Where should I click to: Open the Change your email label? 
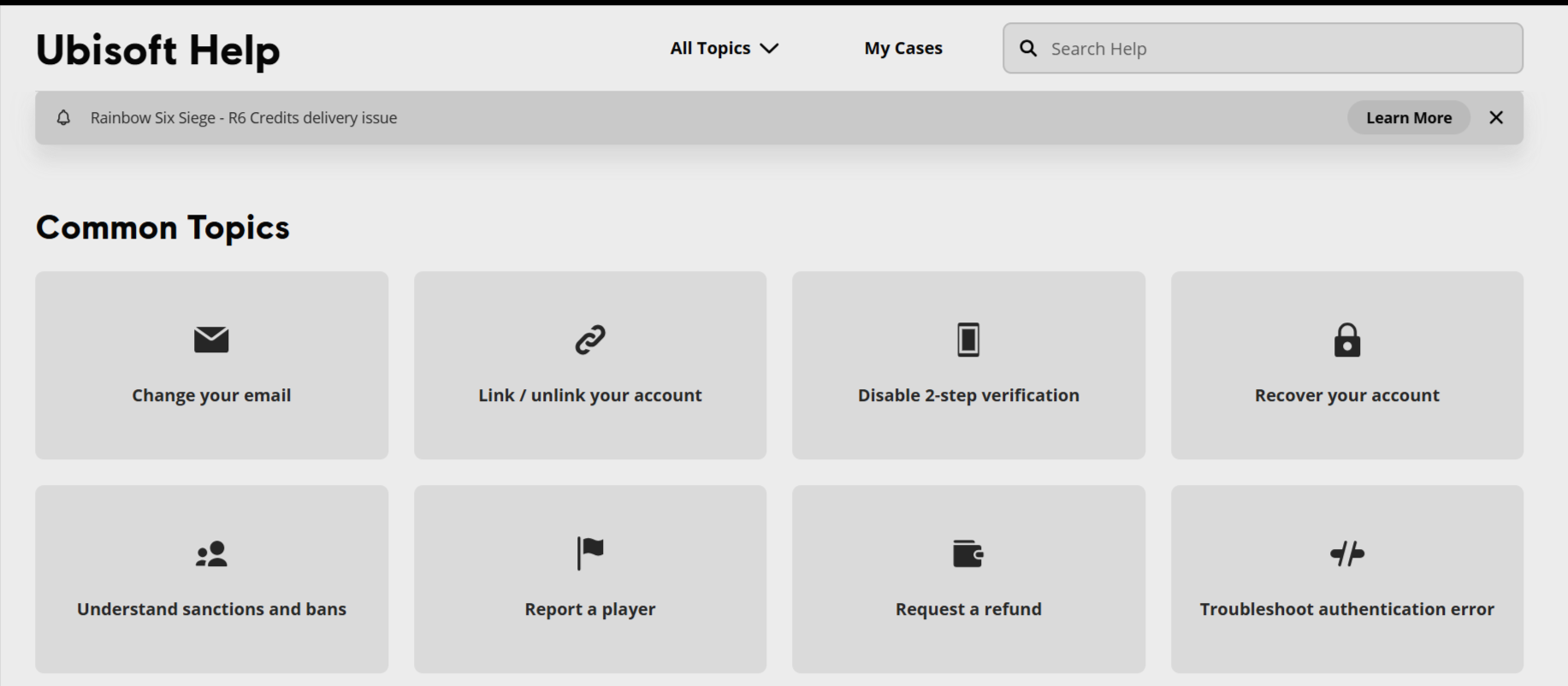(x=211, y=395)
